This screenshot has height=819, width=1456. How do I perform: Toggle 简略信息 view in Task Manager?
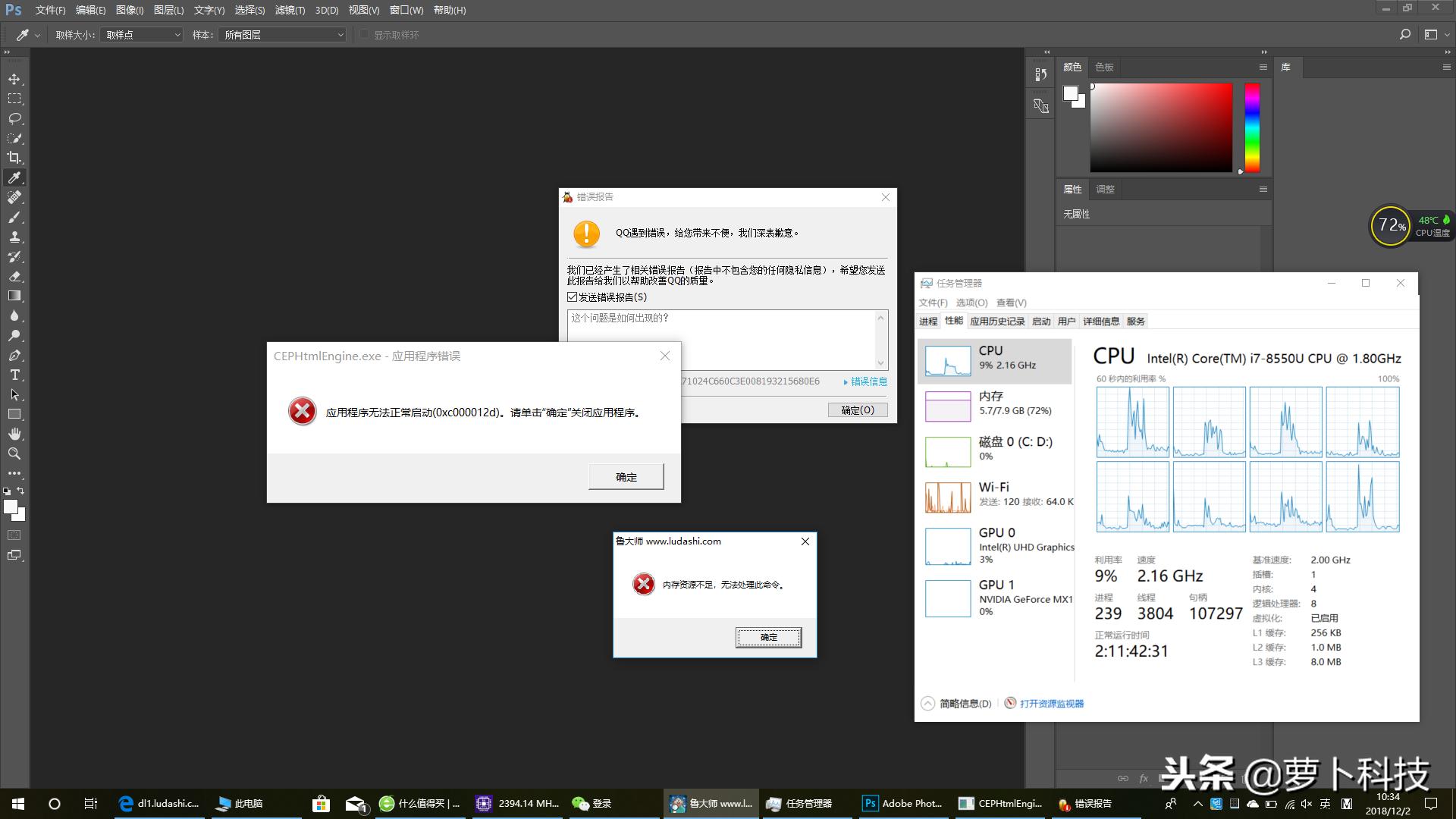[957, 704]
